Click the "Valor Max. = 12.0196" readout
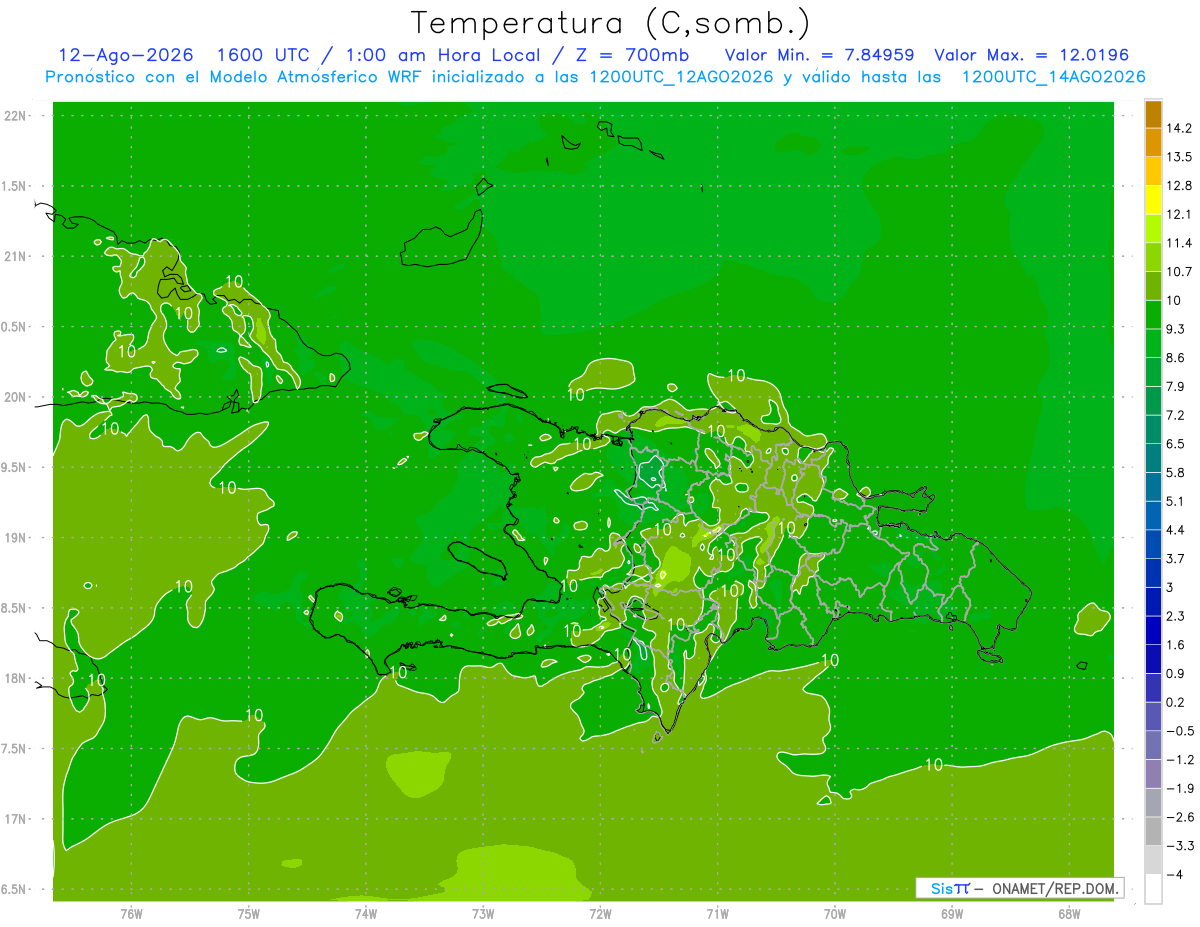Viewport: 1200px width, 927px height. [x=1031, y=55]
